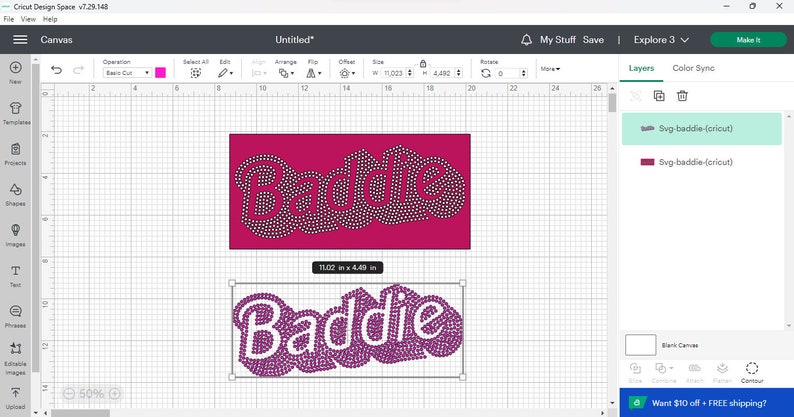Click the Width stepper arrows
Screen dimensions: 794x417
coord(410,73)
